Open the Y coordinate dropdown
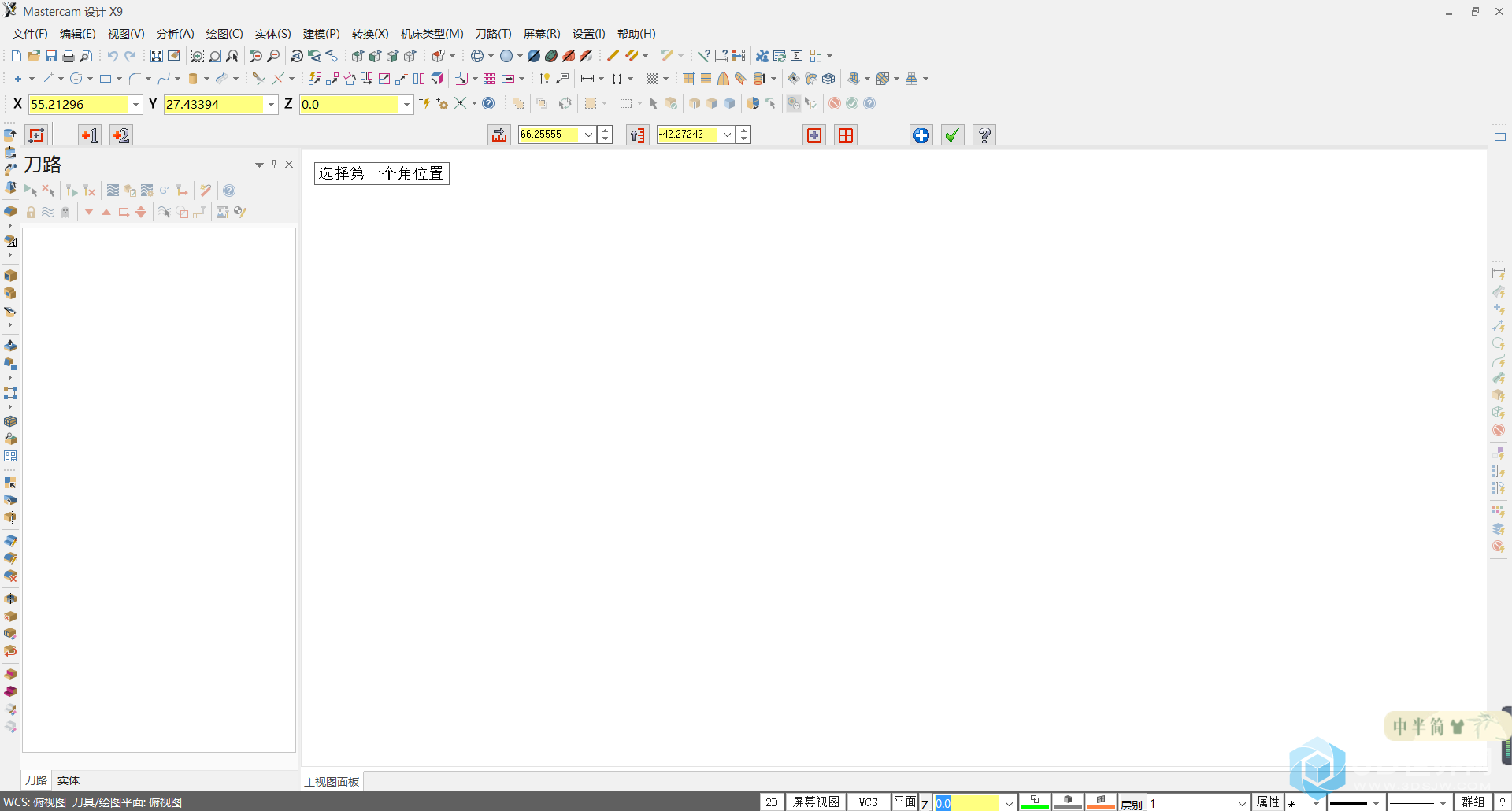1512x811 pixels. pos(271,104)
